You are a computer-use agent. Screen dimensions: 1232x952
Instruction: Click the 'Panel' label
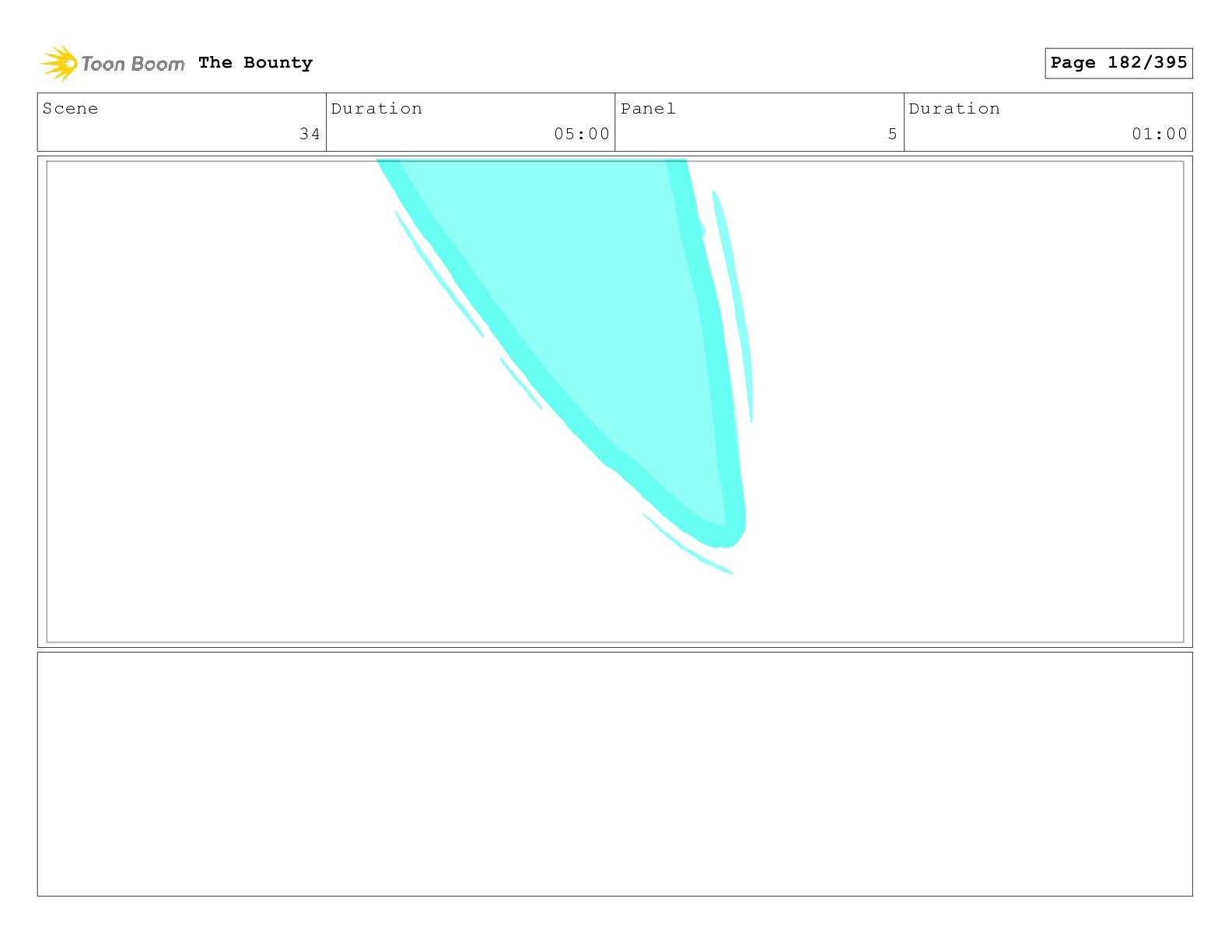[648, 109]
